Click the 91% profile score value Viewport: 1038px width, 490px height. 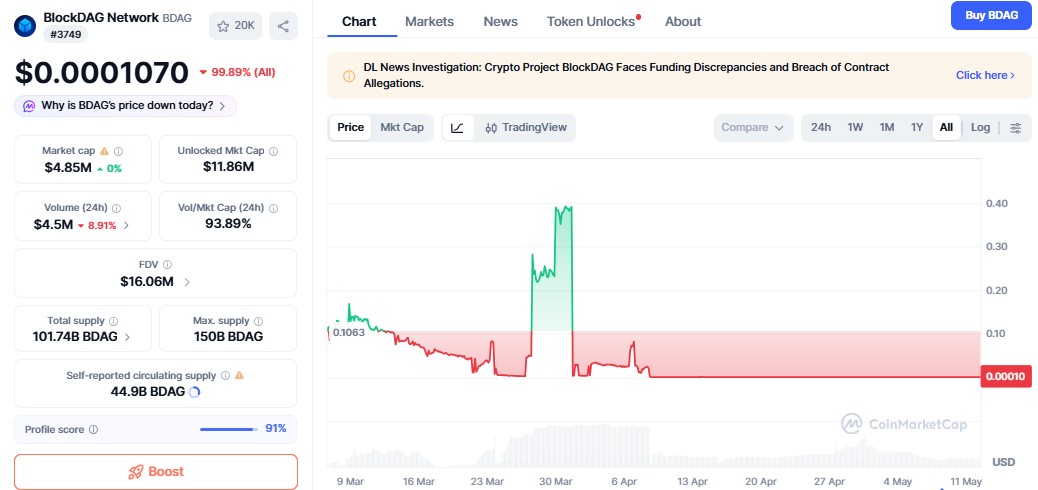point(276,428)
